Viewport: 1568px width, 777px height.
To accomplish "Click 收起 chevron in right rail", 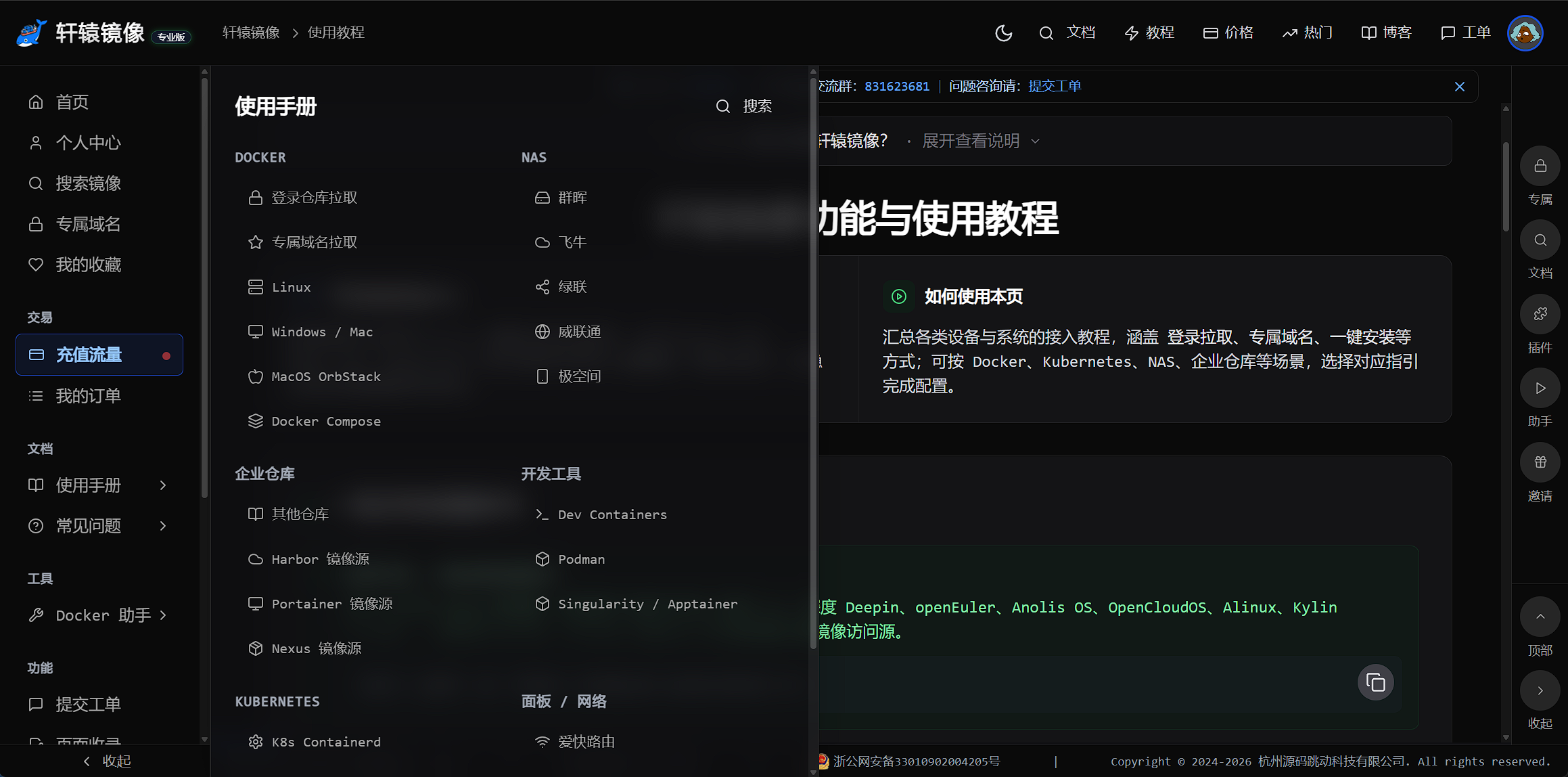I will coord(1540,690).
